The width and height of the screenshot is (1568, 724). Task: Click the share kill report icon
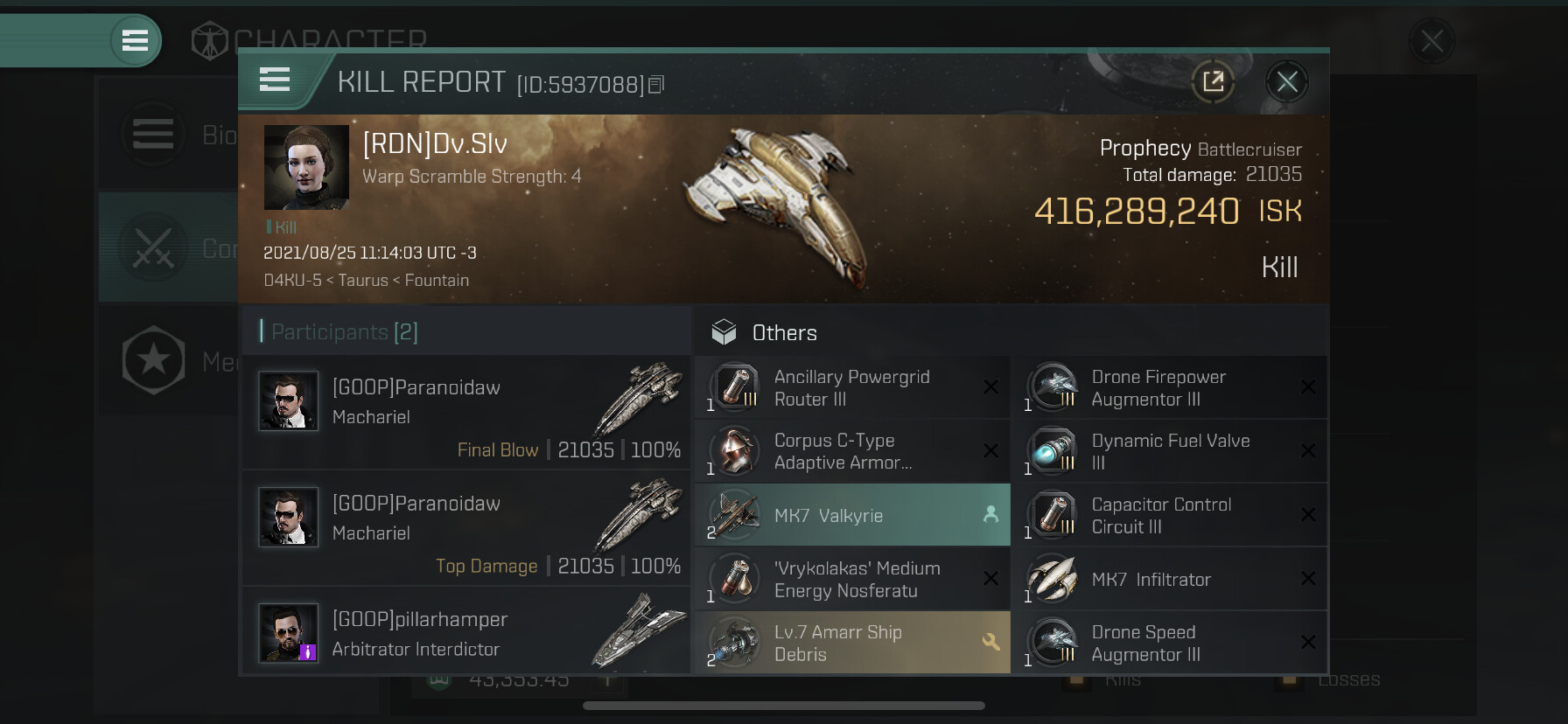click(x=1213, y=82)
